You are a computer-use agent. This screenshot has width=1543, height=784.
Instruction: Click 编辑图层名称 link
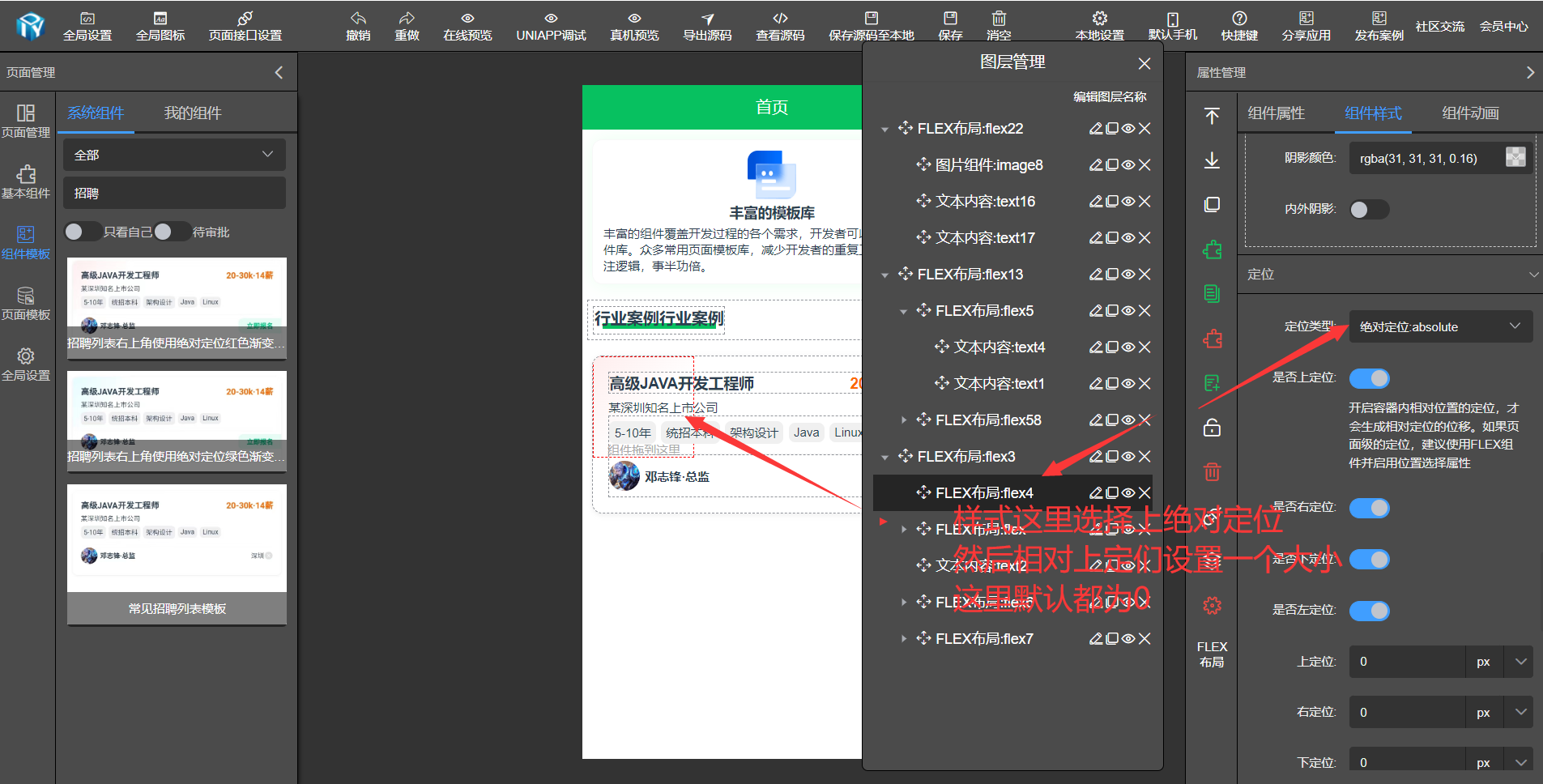pos(1110,96)
